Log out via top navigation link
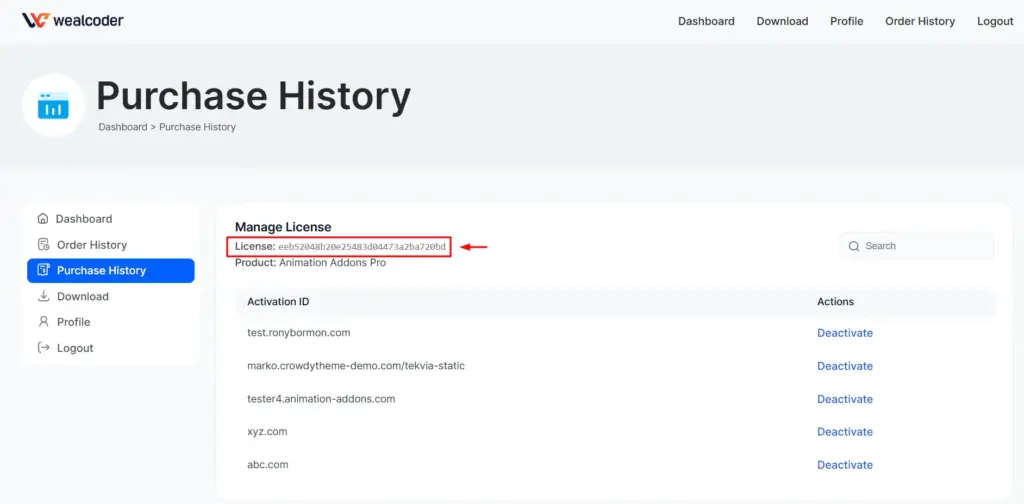 point(994,21)
